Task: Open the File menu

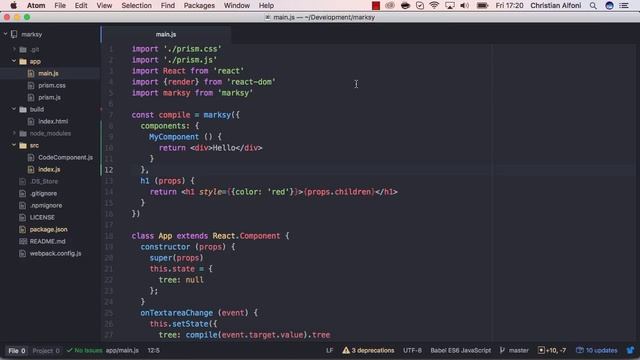Action: [x=60, y=5]
